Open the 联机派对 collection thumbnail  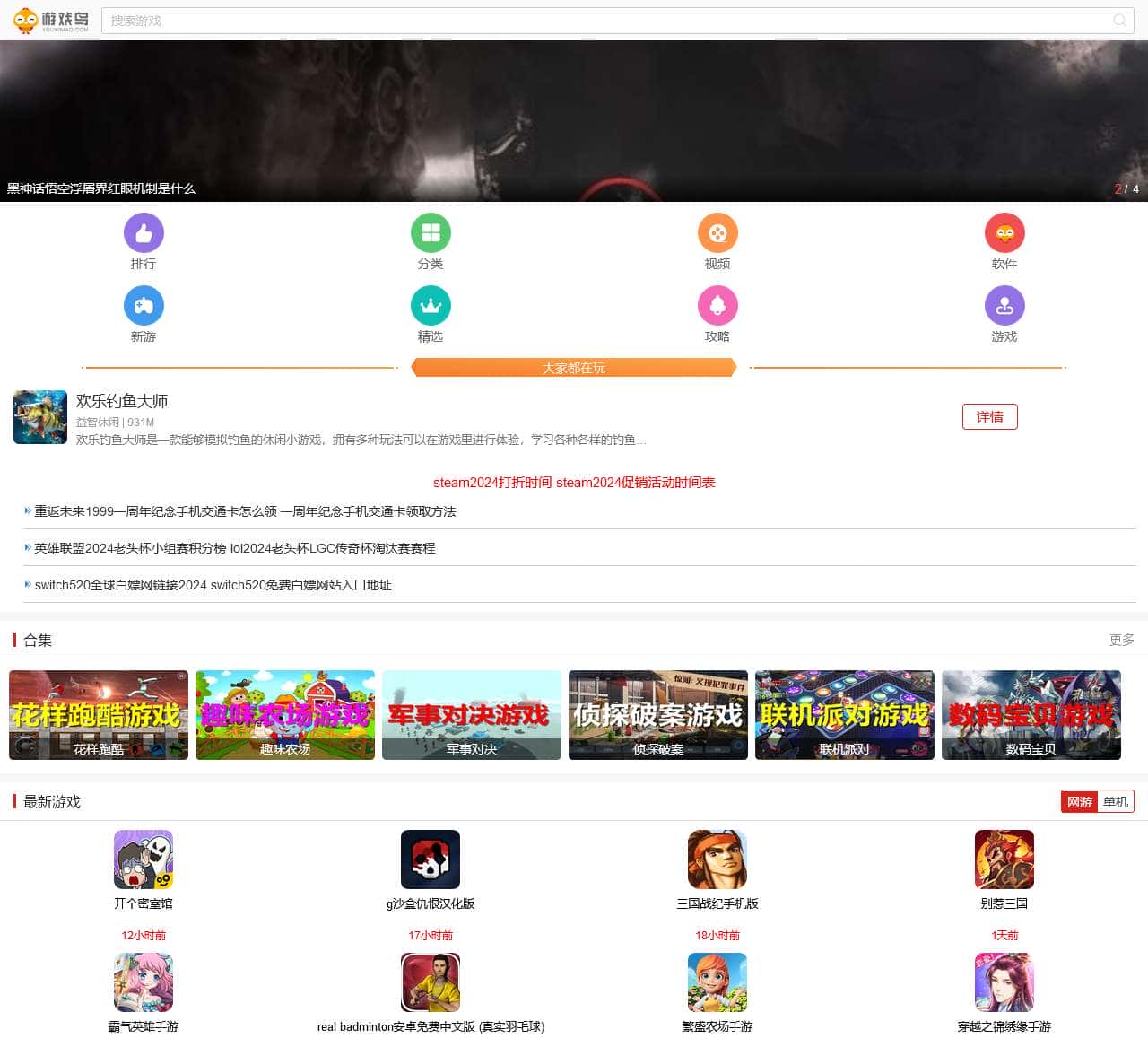845,715
